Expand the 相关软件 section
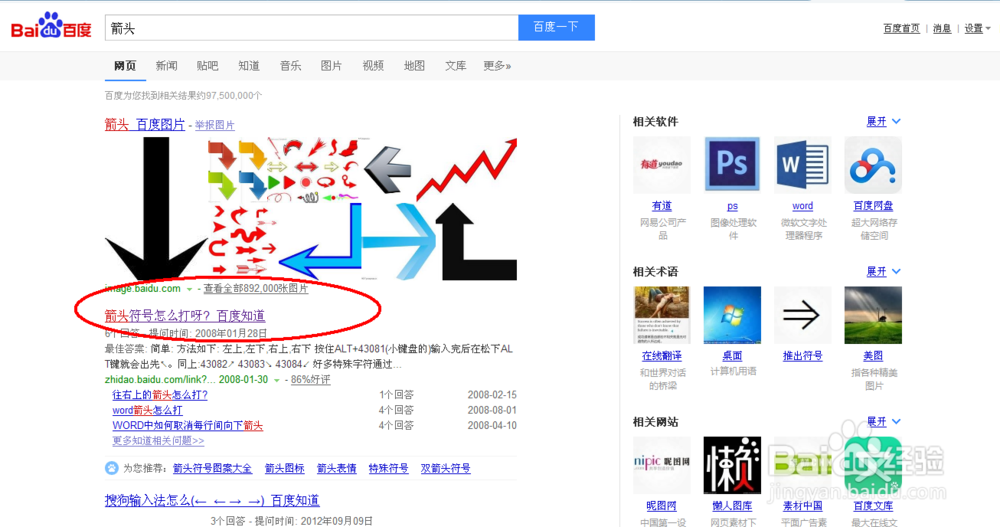Viewport: 1000px width, 527px height. coord(883,121)
